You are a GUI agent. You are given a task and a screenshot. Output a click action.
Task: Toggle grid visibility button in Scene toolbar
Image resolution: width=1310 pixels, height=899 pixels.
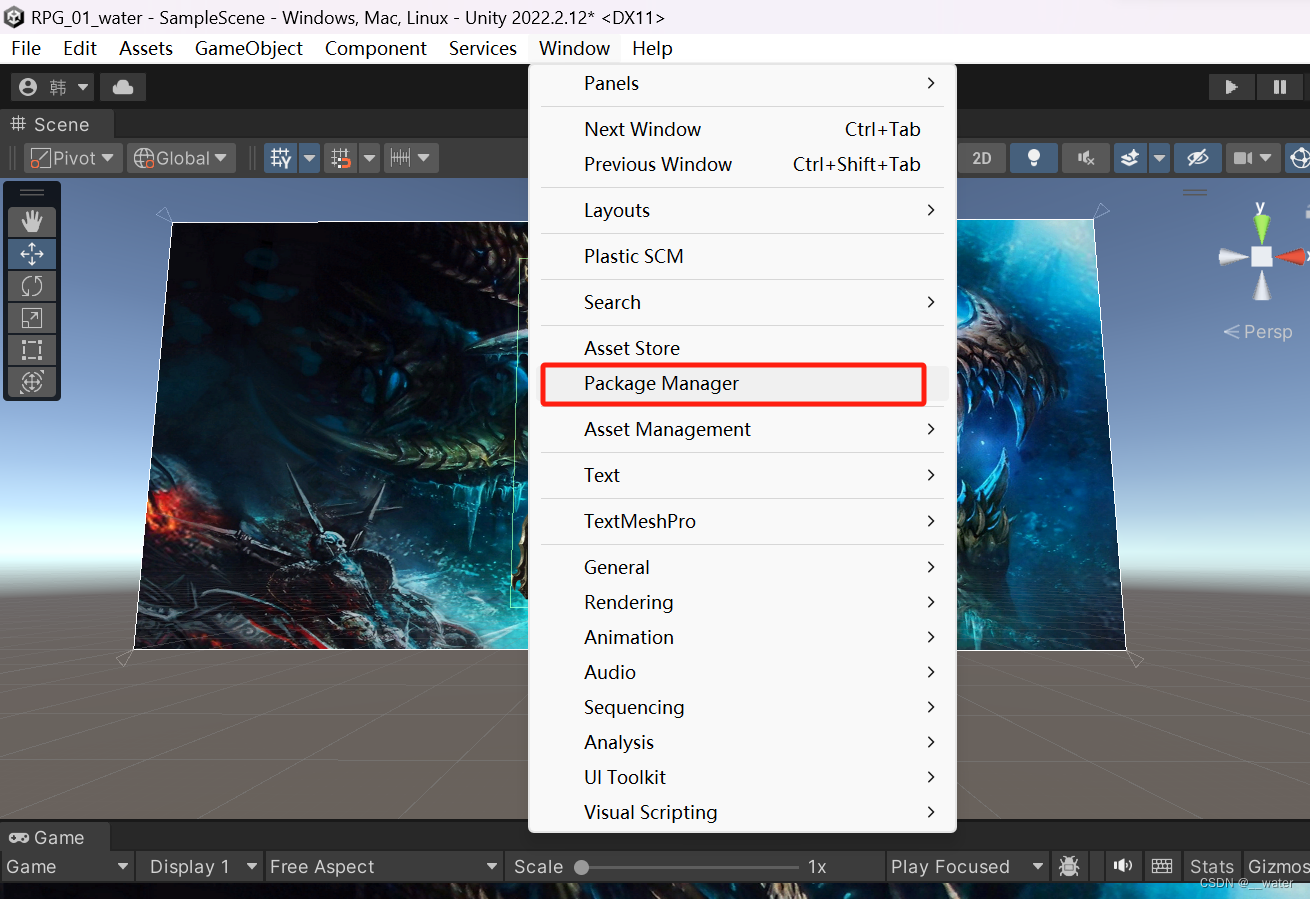click(x=281, y=158)
